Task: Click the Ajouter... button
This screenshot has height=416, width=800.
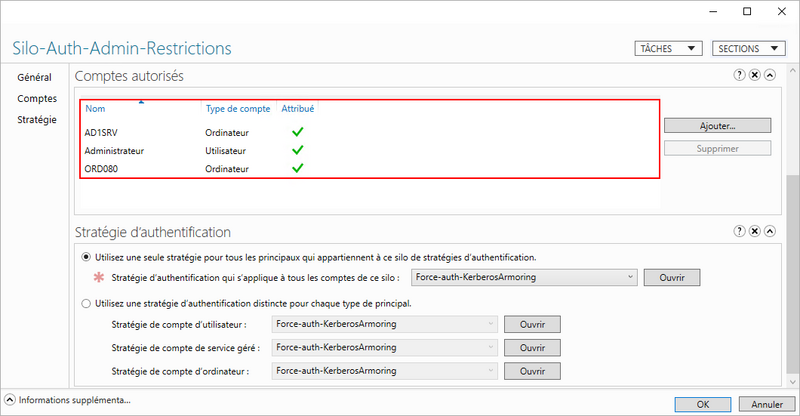Action: (x=717, y=126)
